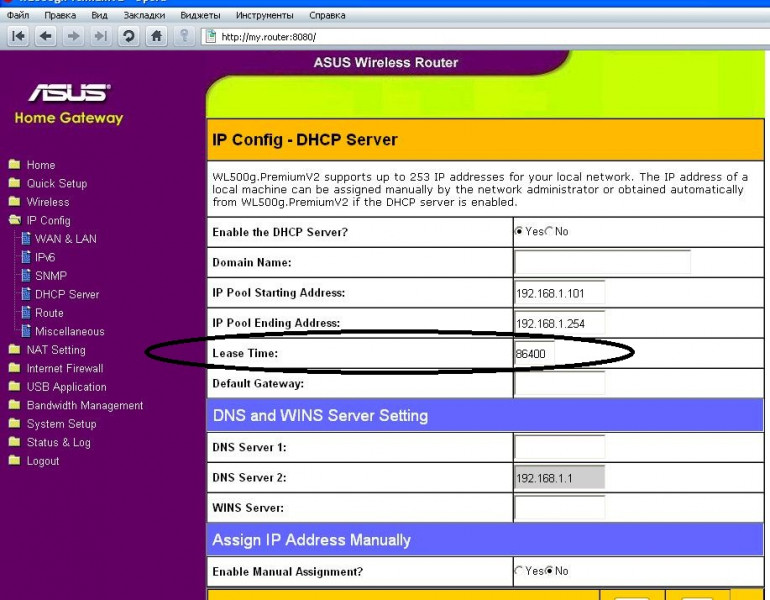
Task: Go back with the Back arrow
Action: 46,36
